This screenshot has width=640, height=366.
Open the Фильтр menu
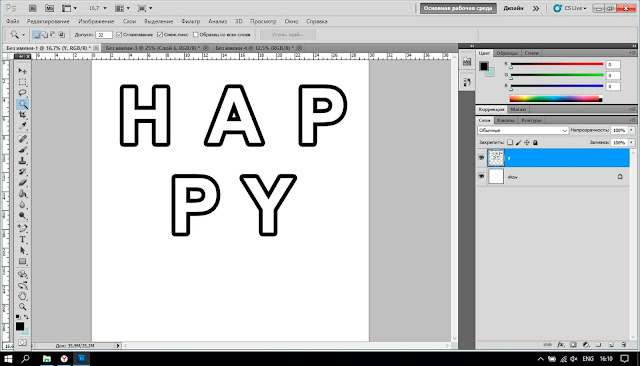click(191, 21)
